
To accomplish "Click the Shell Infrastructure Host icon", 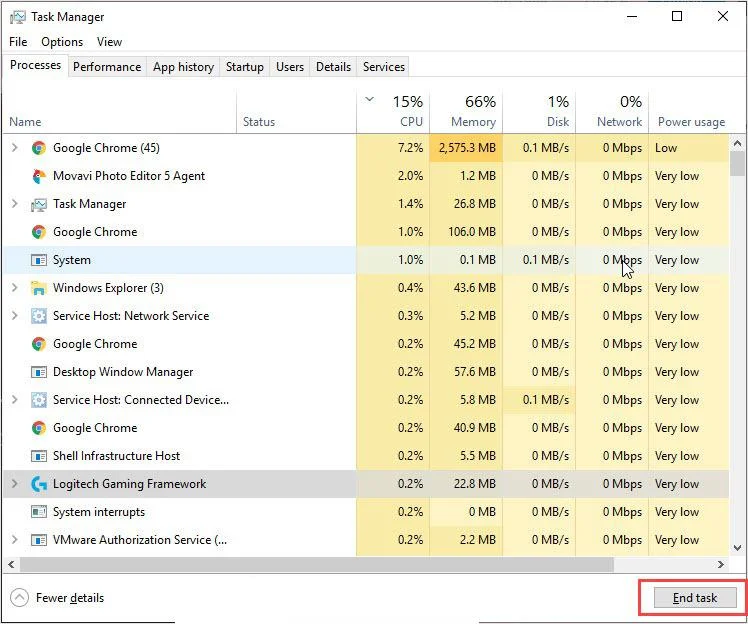I will coord(39,456).
